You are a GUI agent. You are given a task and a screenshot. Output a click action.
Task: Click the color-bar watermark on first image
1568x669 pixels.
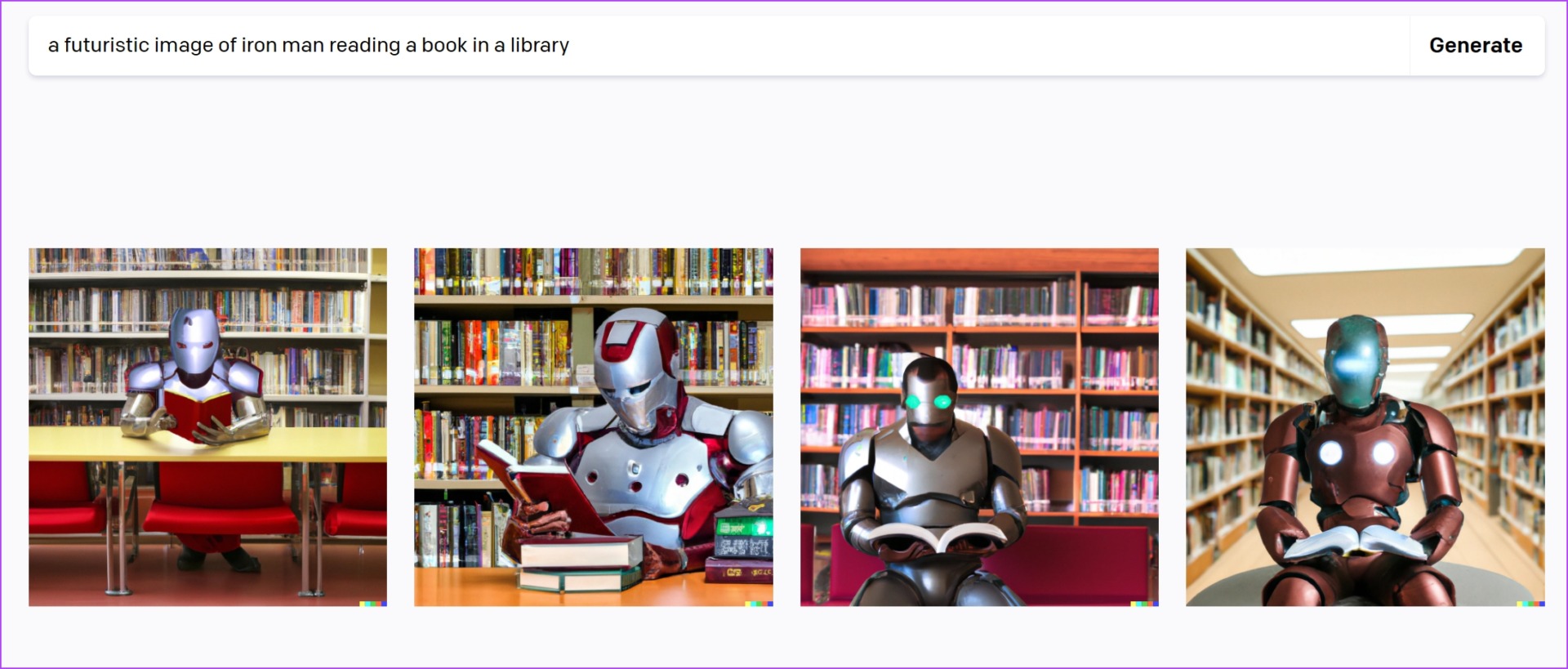[373, 604]
